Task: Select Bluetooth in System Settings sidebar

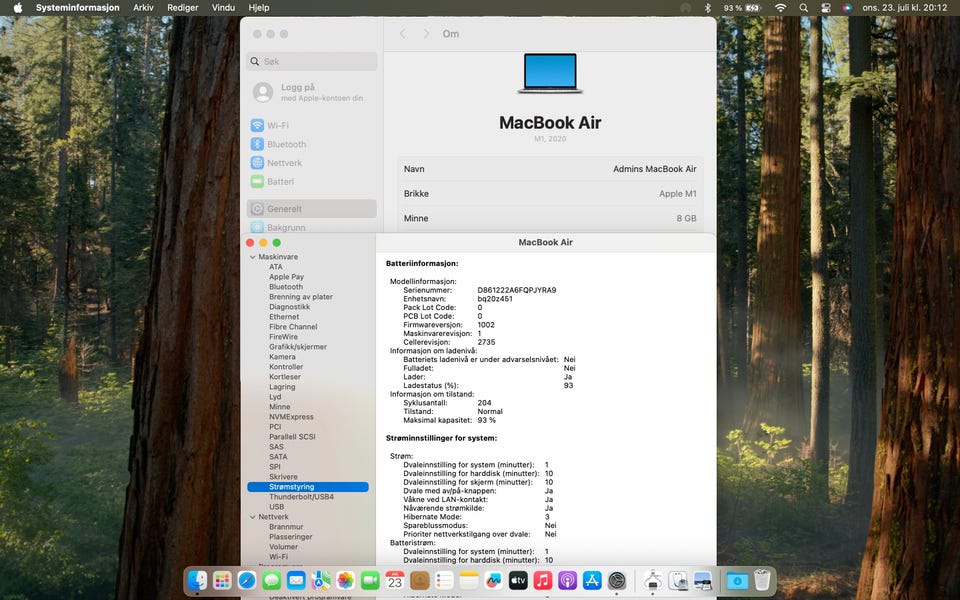Action: [x=312, y=144]
